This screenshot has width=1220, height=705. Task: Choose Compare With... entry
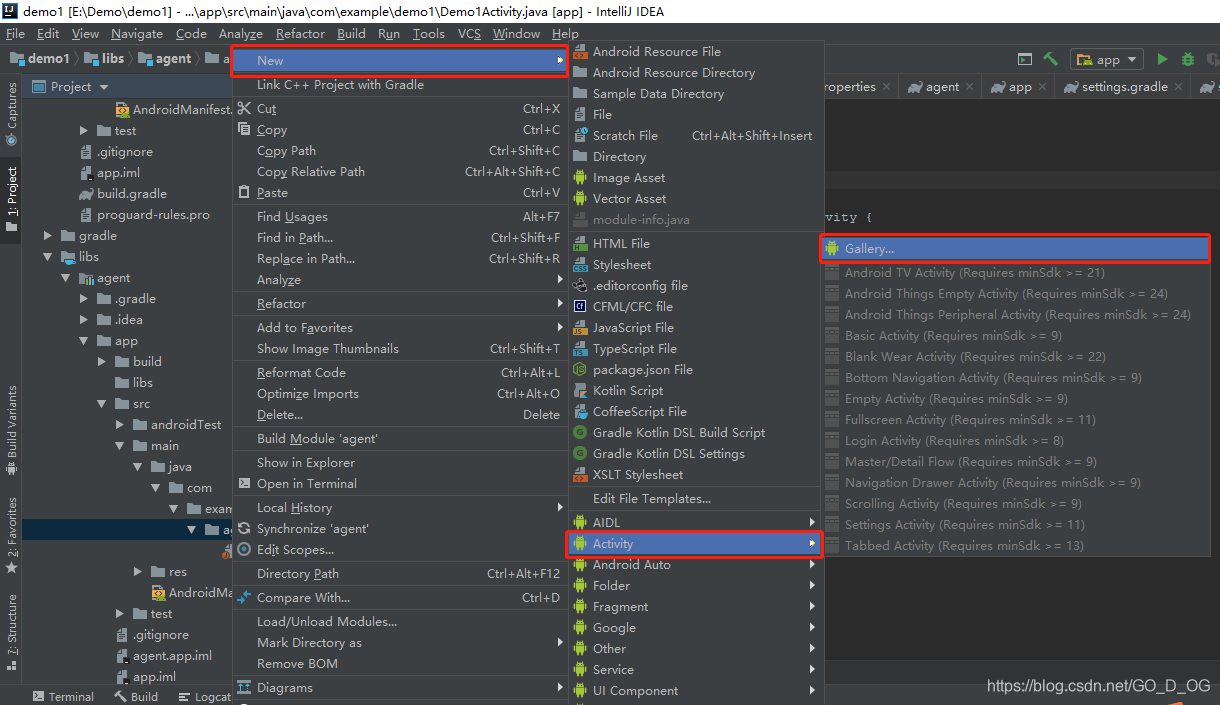pyautogui.click(x=401, y=597)
